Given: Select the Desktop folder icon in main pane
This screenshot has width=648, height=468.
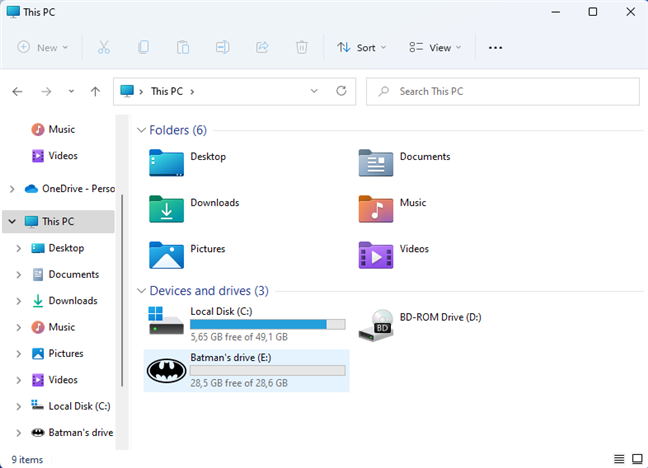Looking at the screenshot, I should pos(166,163).
